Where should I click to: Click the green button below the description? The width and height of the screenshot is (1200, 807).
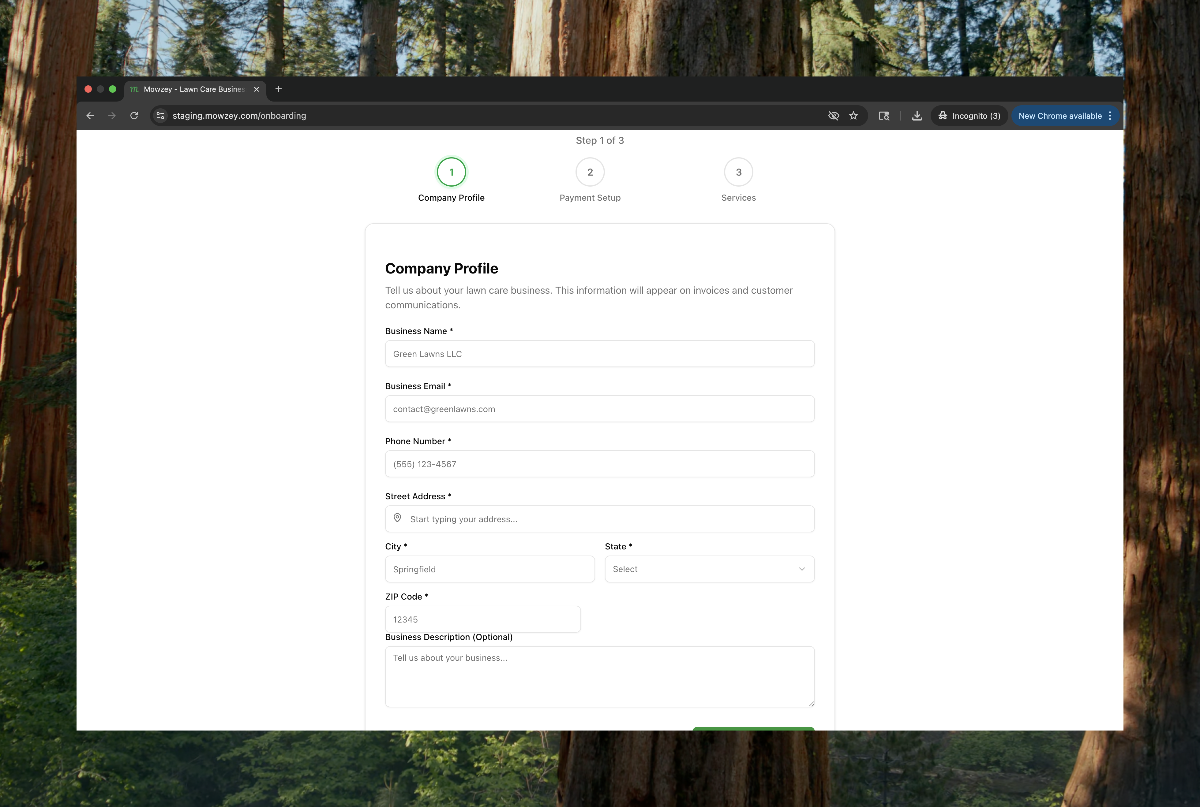tap(753, 729)
